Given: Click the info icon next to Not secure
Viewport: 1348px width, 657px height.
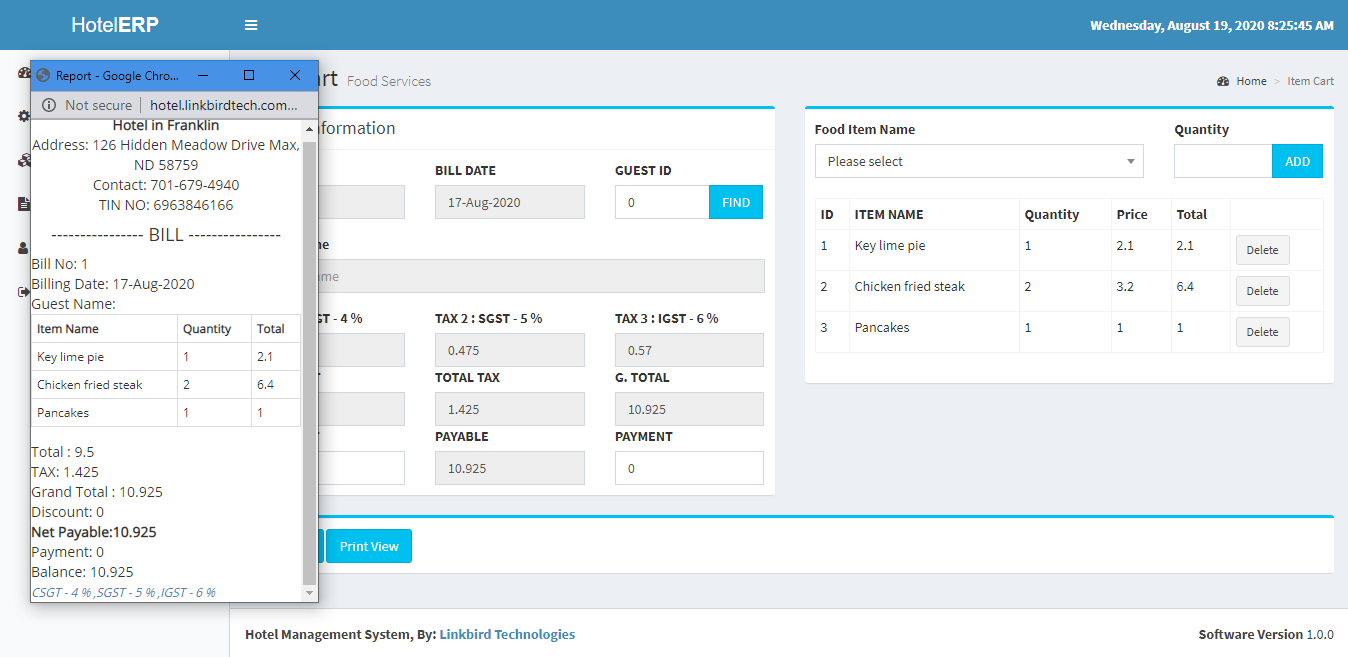Looking at the screenshot, I should click(49, 104).
